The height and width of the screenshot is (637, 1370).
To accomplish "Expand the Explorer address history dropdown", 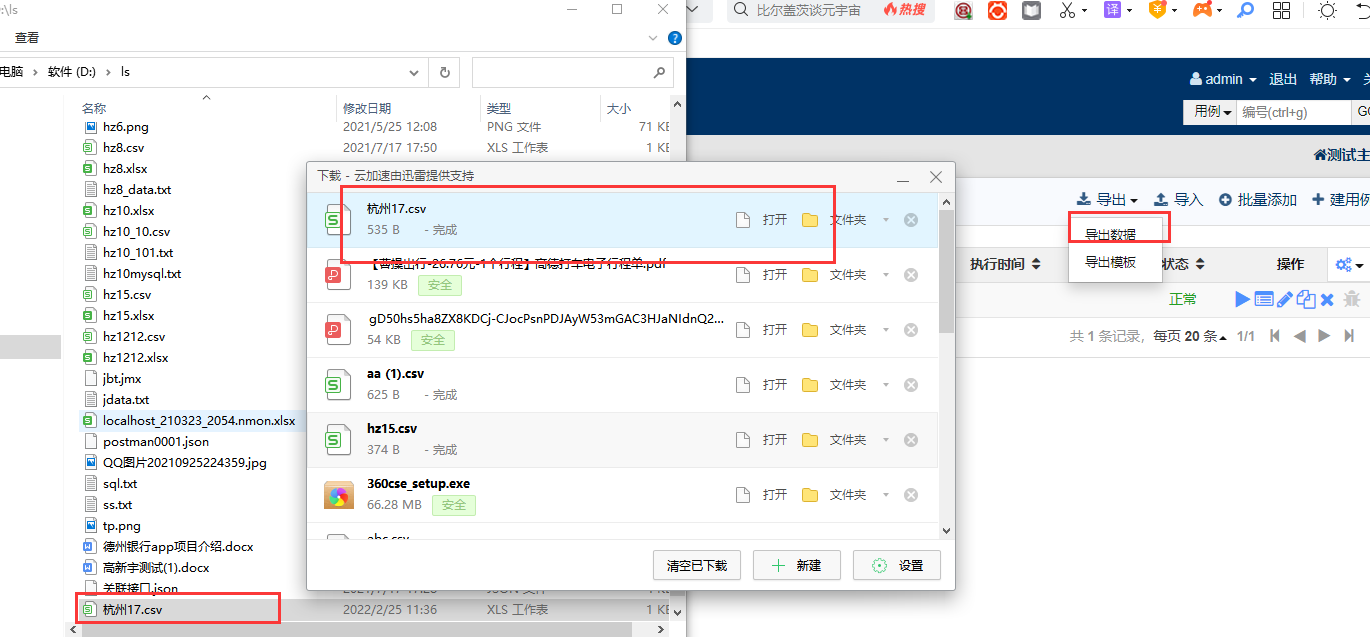I will point(415,72).
